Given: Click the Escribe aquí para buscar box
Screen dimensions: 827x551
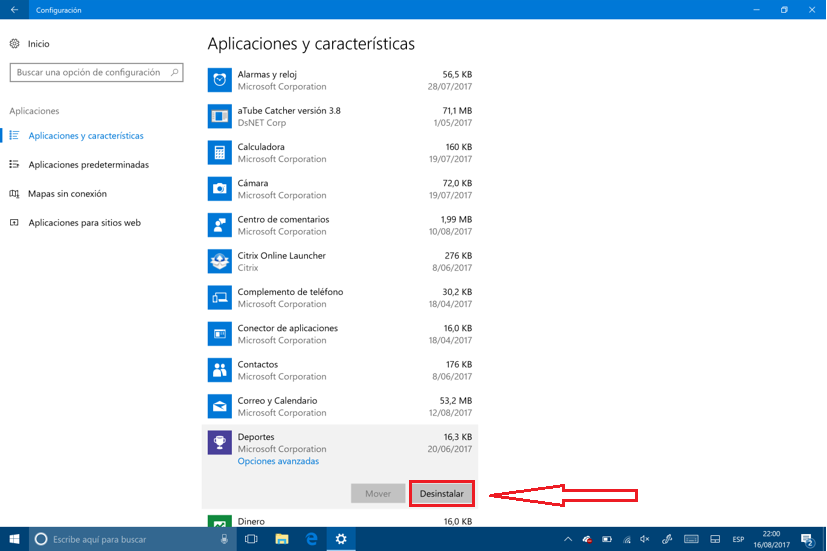Looking at the screenshot, I should pyautogui.click(x=130, y=539).
